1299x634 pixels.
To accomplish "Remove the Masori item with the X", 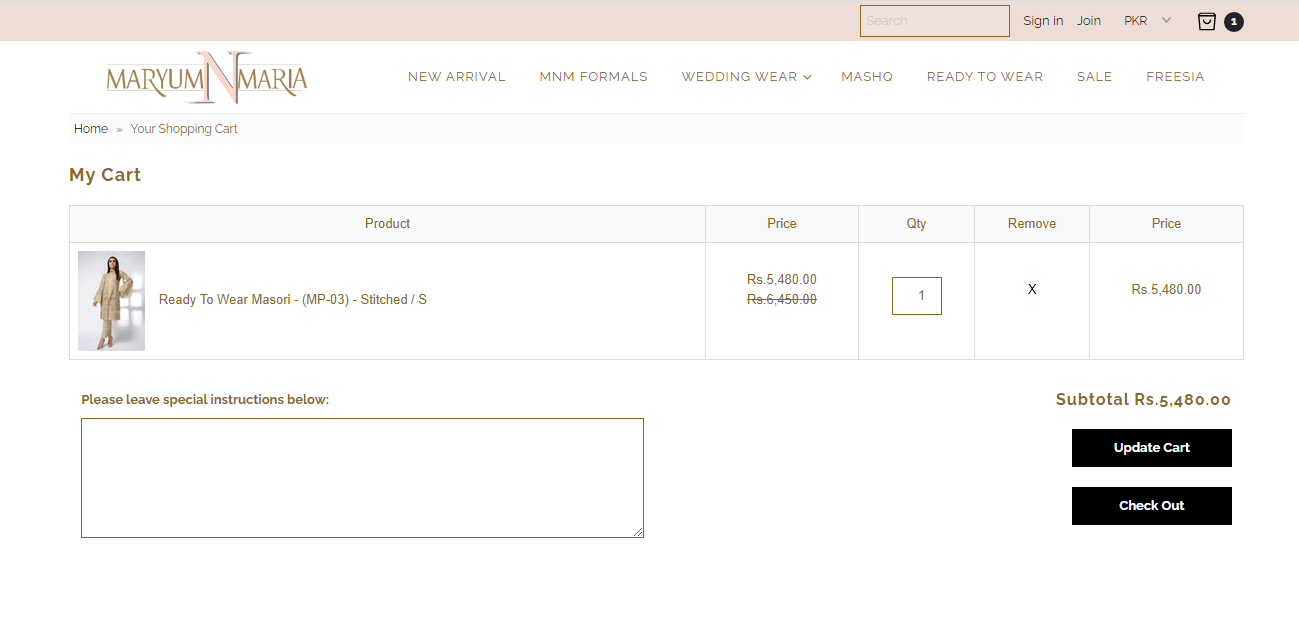I will [1032, 289].
